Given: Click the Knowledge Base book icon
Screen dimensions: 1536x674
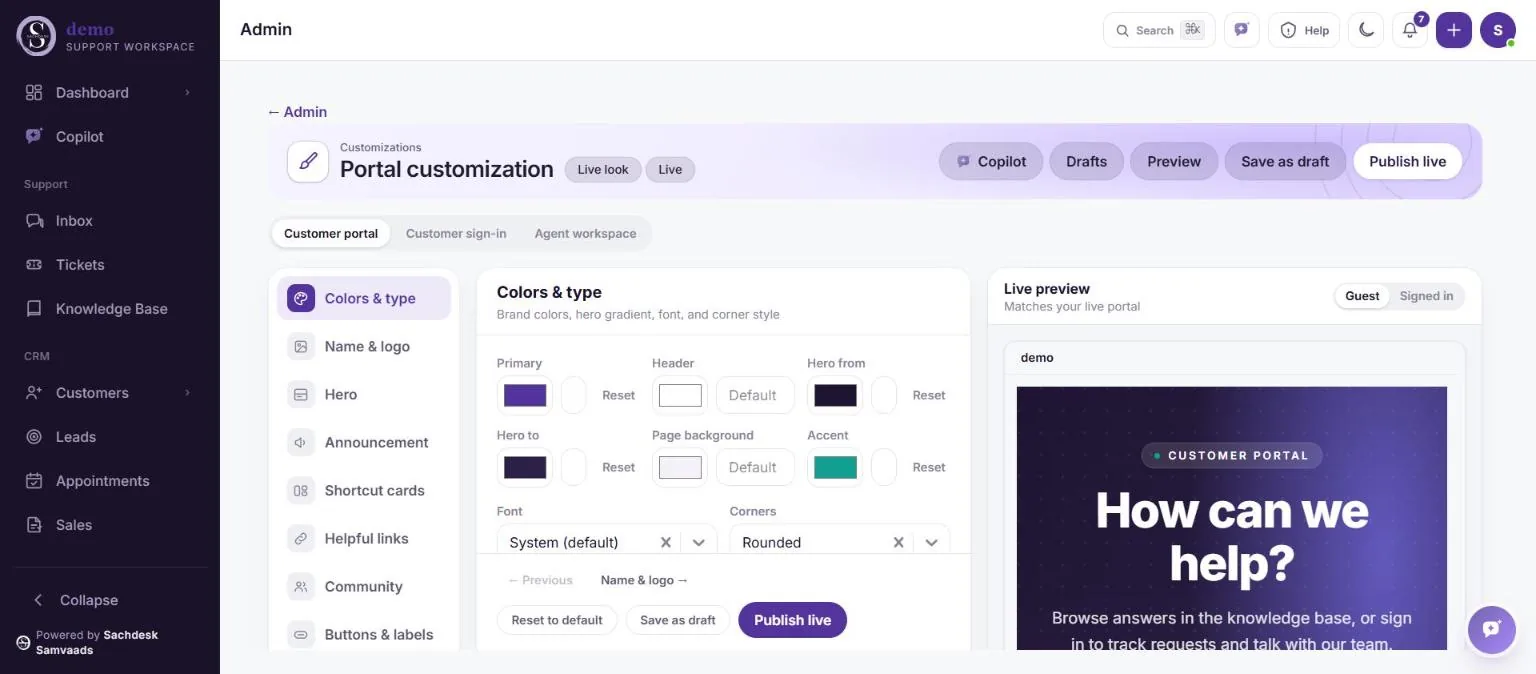Looking at the screenshot, I should 34,309.
